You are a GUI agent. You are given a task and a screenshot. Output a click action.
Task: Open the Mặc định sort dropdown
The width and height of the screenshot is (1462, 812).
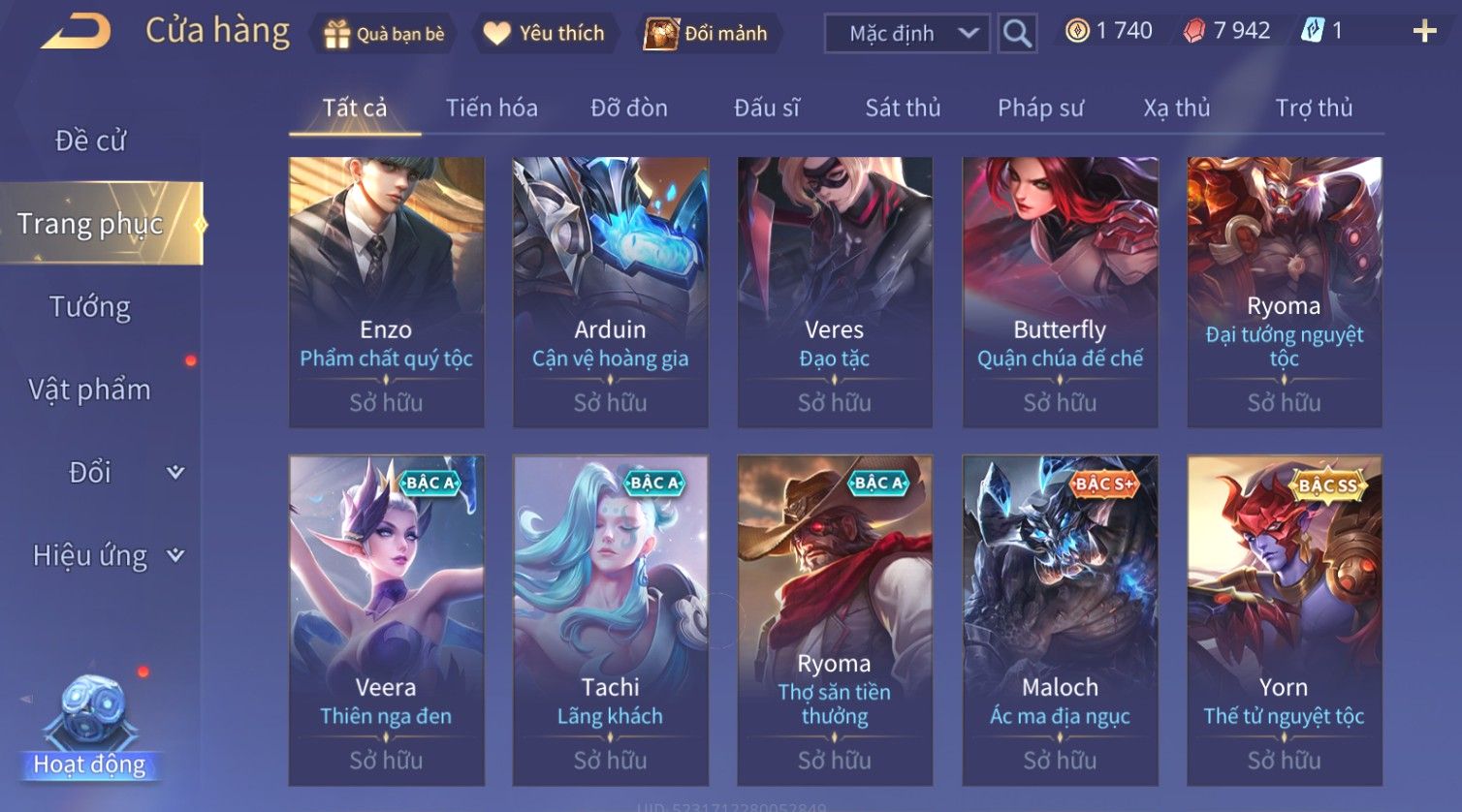907,34
